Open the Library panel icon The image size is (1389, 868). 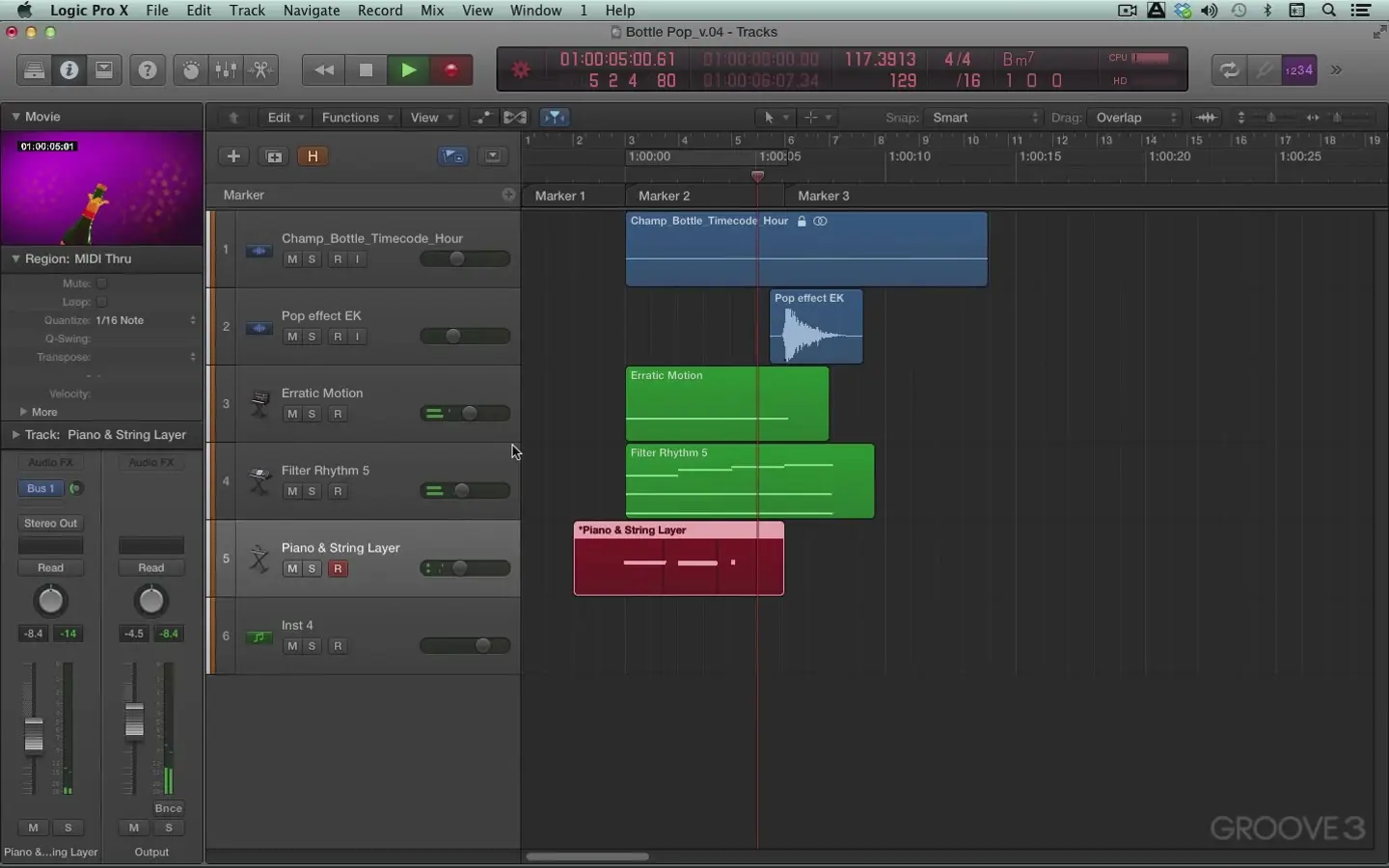pos(34,70)
